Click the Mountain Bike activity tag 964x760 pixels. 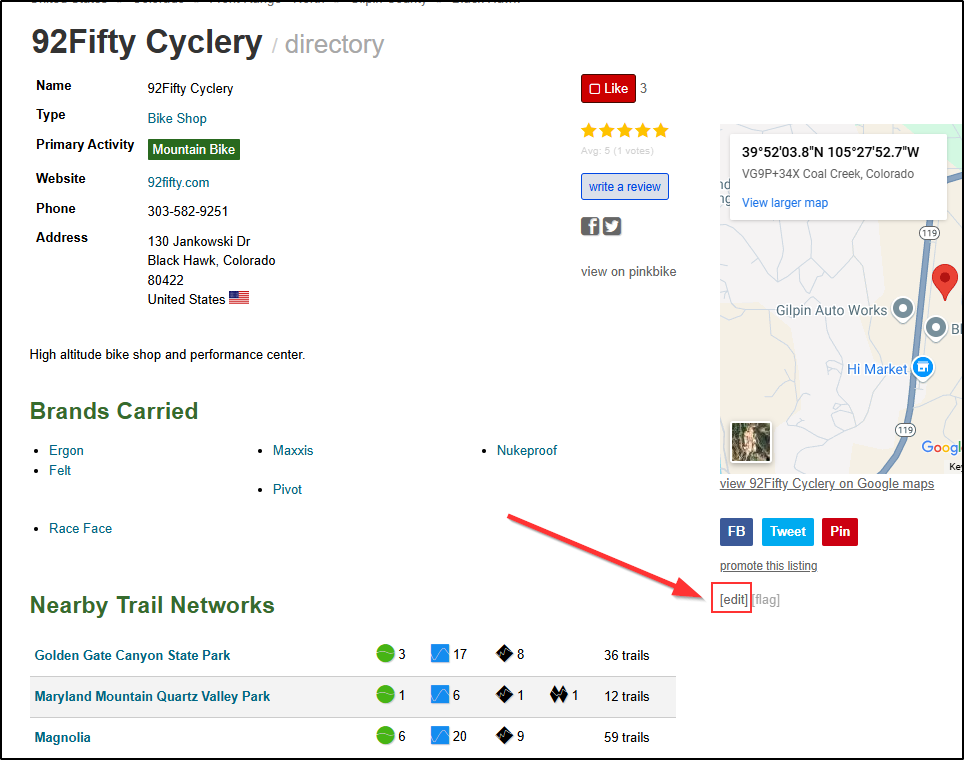coord(194,149)
